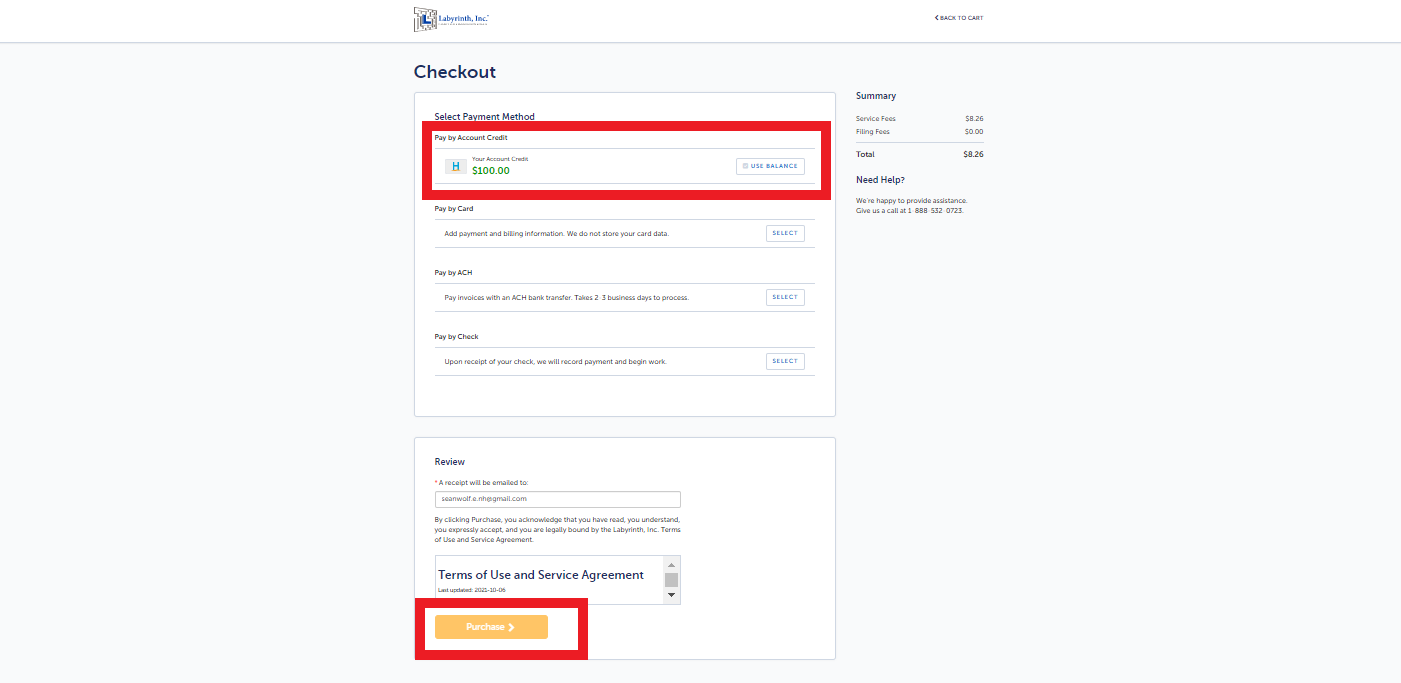This screenshot has height=683, width=1401.
Task: Click the chevron on the Purchase button
Action: tap(511, 627)
